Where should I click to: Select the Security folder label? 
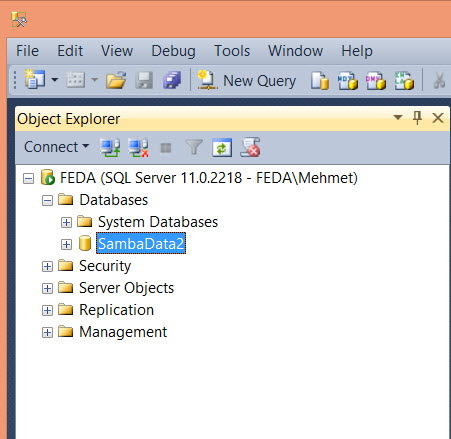(x=105, y=266)
